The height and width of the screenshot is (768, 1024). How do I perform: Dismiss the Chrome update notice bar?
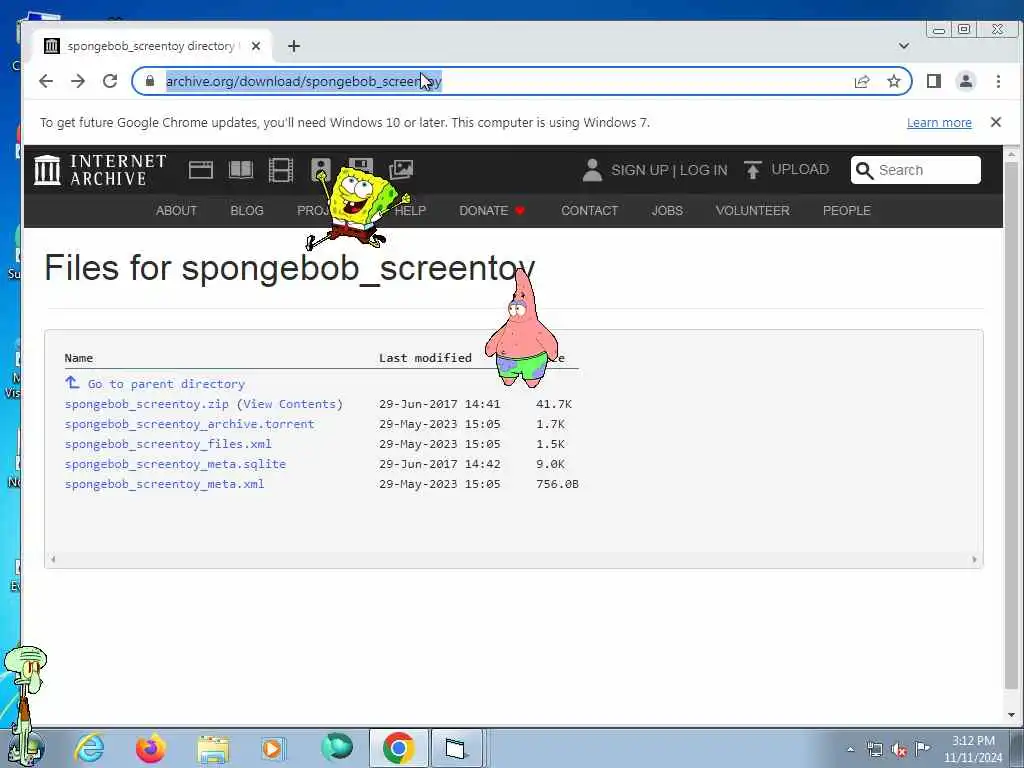tap(996, 122)
